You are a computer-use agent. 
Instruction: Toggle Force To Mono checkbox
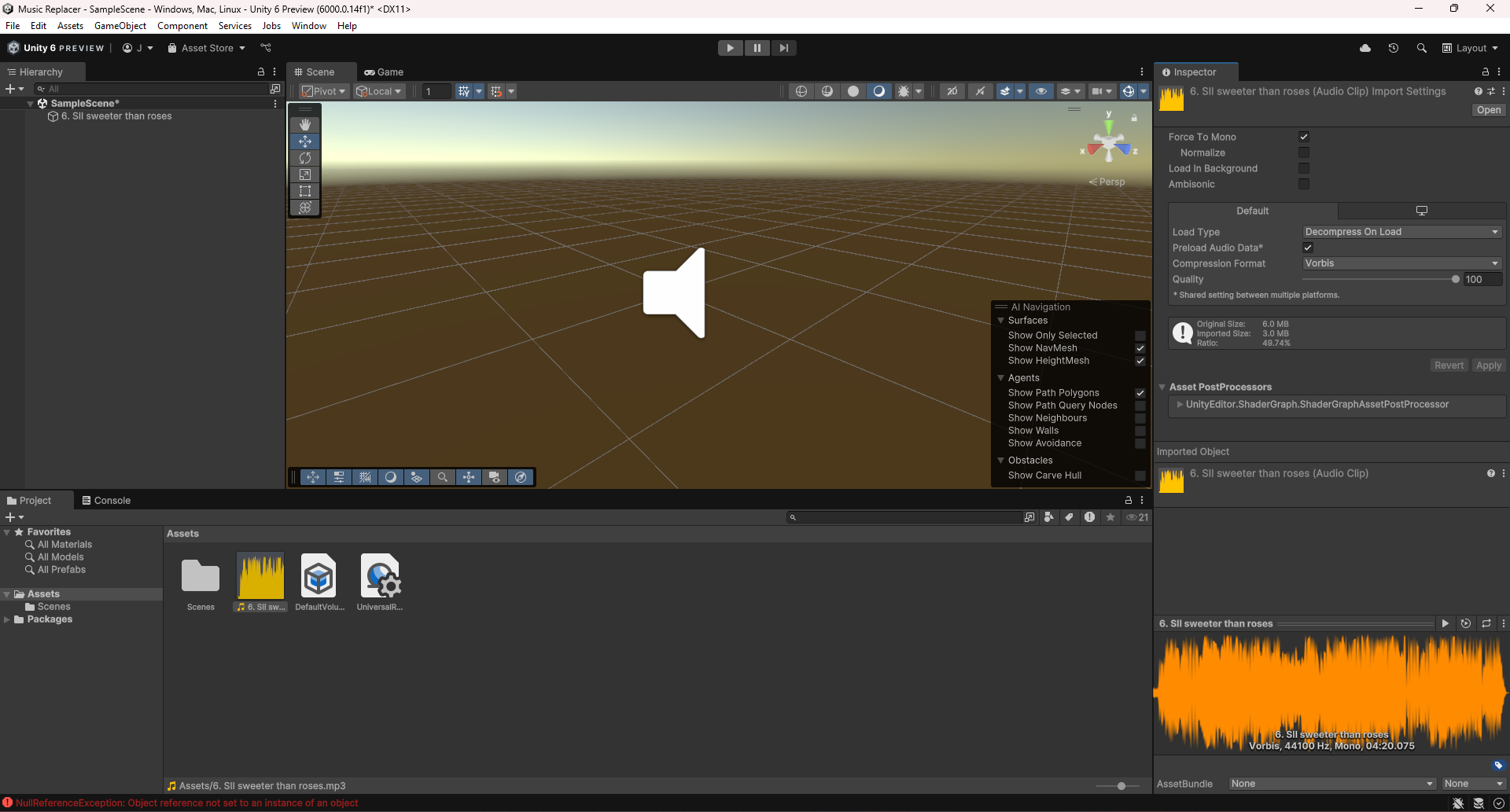click(x=1304, y=137)
